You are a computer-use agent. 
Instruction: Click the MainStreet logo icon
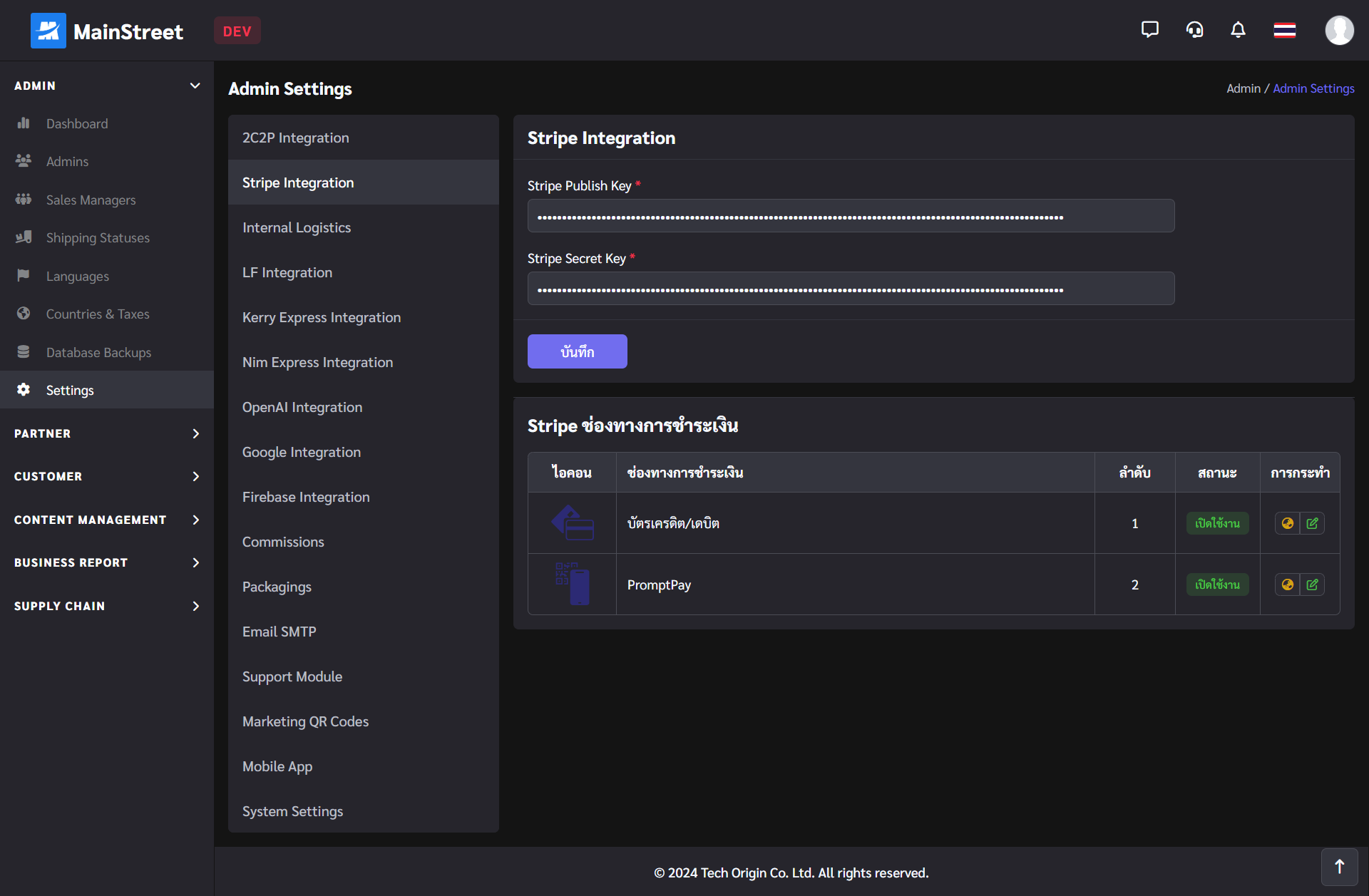click(x=48, y=31)
